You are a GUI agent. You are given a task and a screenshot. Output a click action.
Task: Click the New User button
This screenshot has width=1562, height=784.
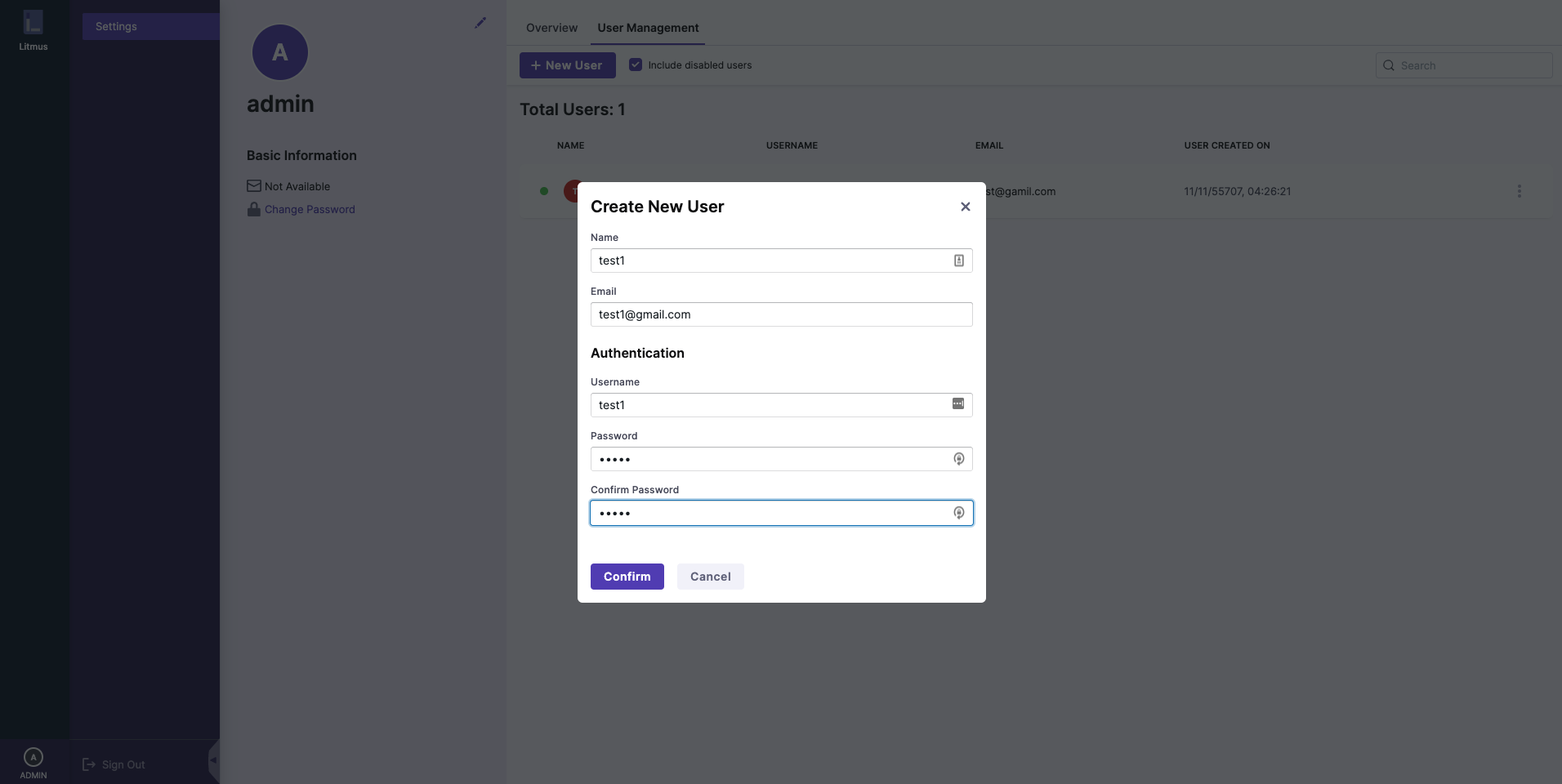[x=567, y=65]
